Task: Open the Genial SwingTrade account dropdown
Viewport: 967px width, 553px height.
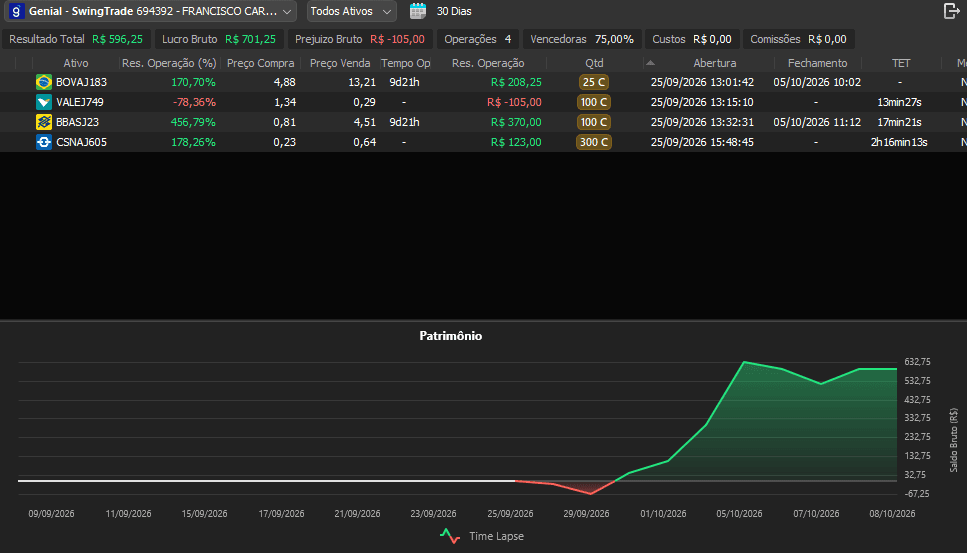Action: click(x=152, y=11)
